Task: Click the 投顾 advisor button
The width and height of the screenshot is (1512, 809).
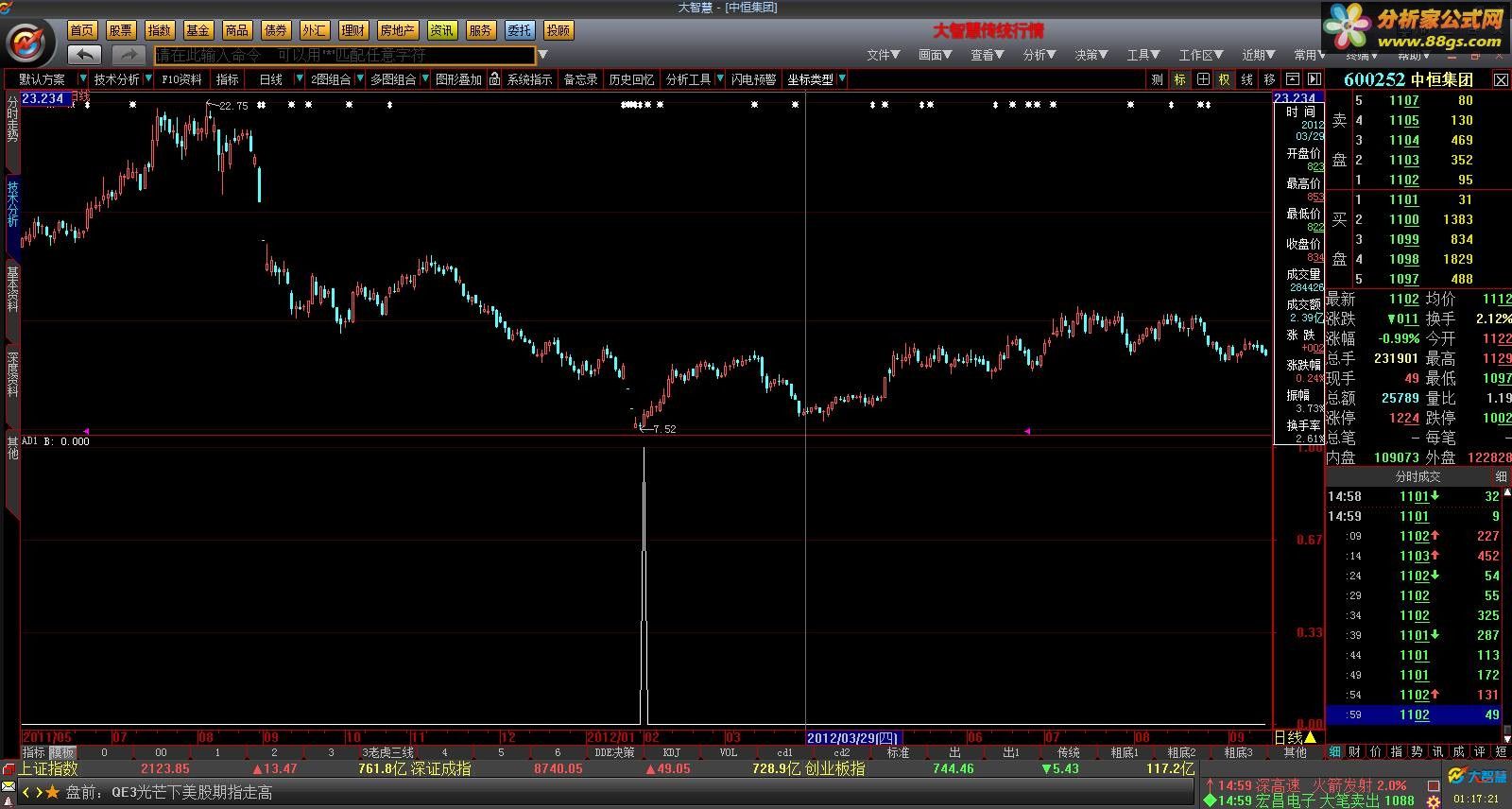Action: pyautogui.click(x=558, y=30)
